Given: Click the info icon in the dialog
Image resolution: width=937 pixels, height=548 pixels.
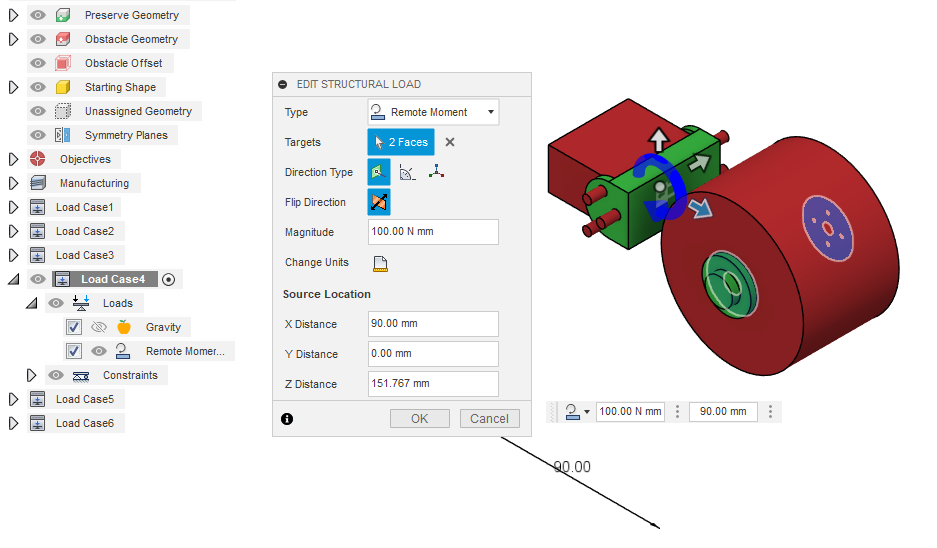Looking at the screenshot, I should click(x=287, y=419).
